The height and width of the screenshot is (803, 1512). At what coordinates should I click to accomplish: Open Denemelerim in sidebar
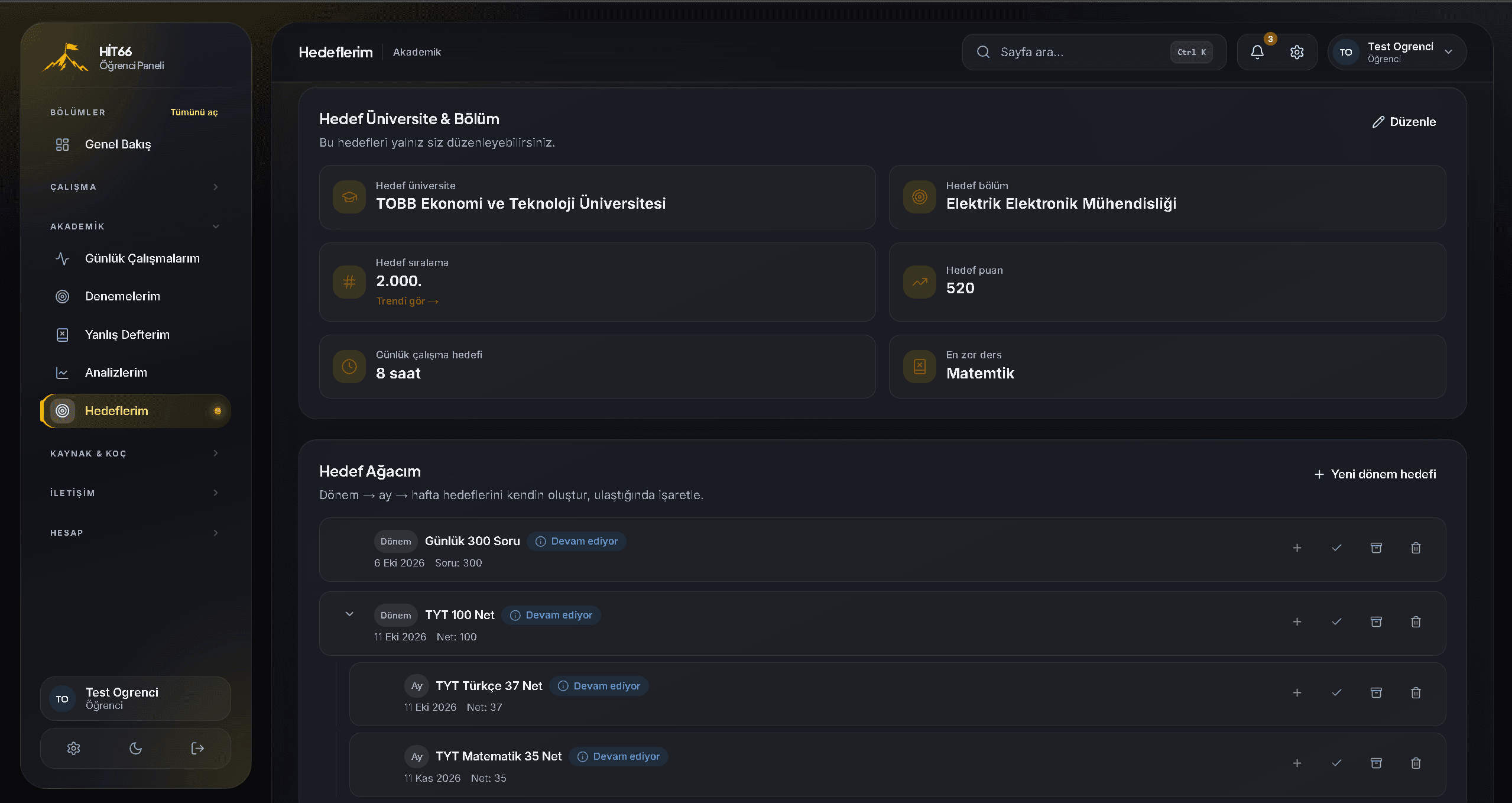point(135,296)
